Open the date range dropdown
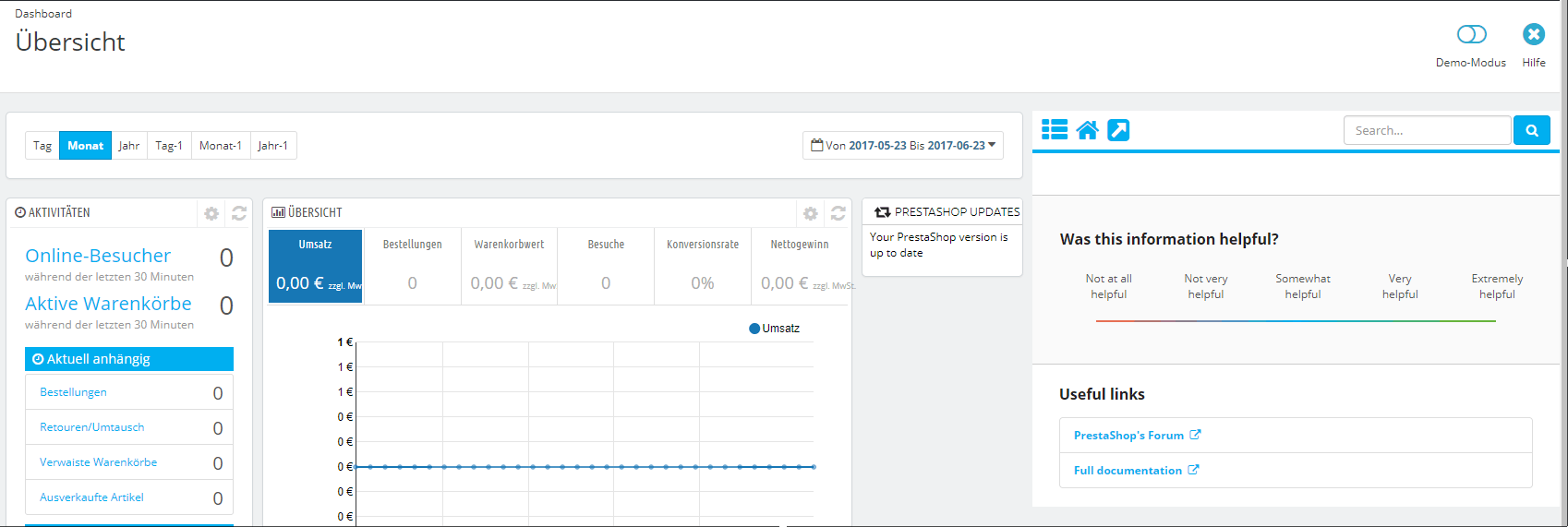 (x=902, y=146)
